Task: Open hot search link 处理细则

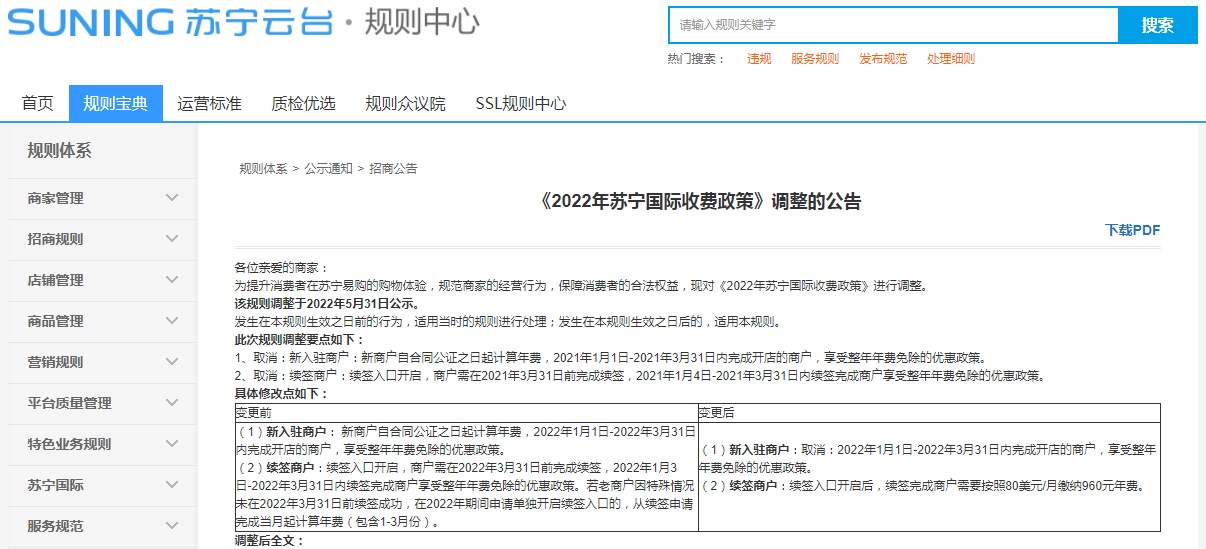Action: (951, 59)
